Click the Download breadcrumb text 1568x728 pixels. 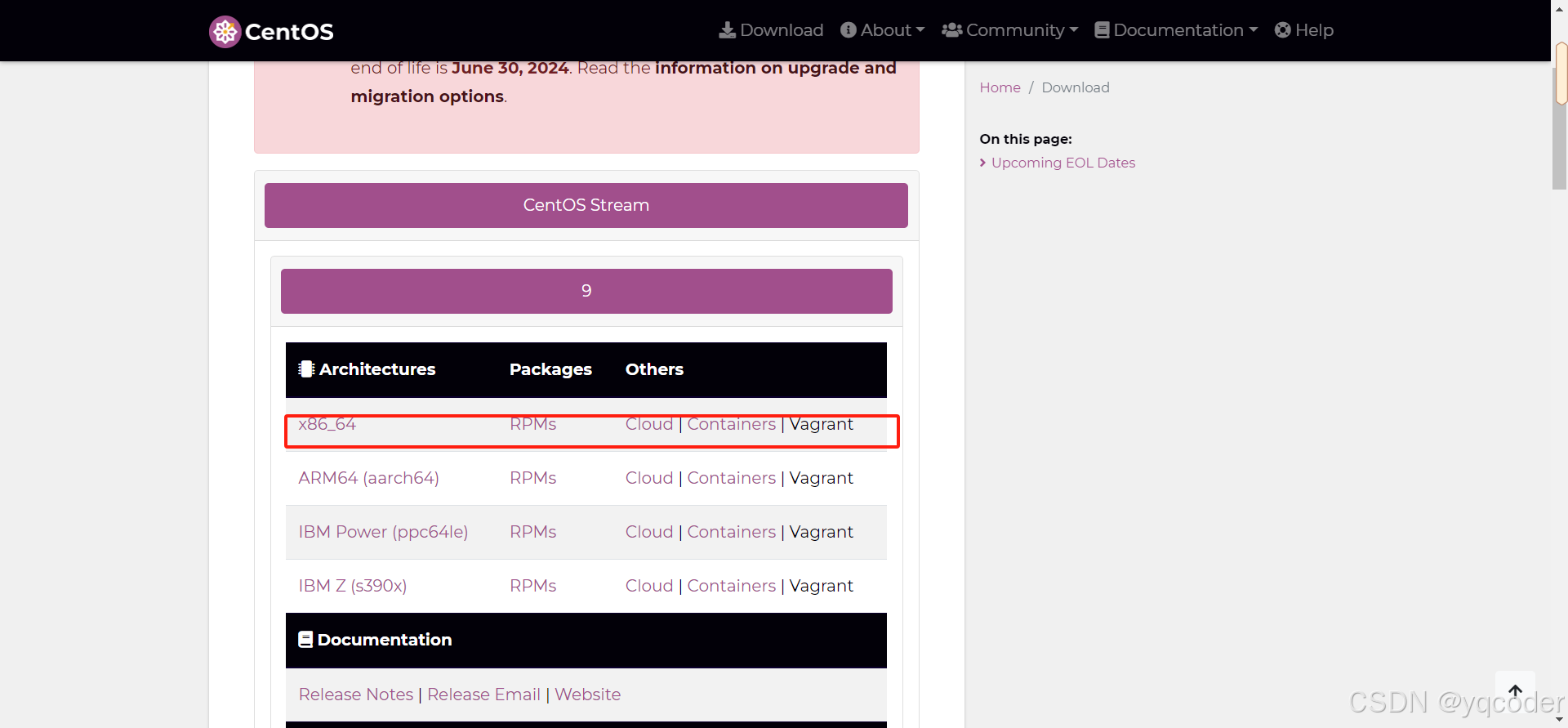pos(1076,87)
